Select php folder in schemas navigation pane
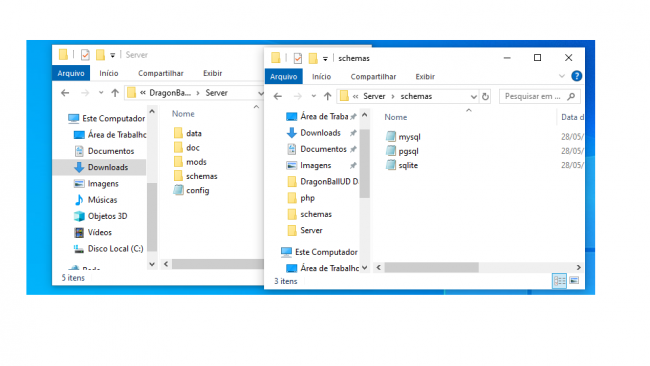Viewport: 650px width, 366px height. click(x=301, y=198)
